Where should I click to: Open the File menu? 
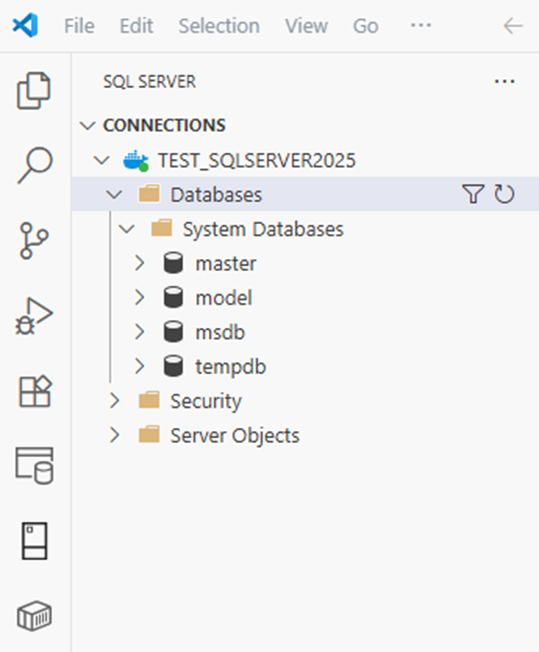pos(79,26)
